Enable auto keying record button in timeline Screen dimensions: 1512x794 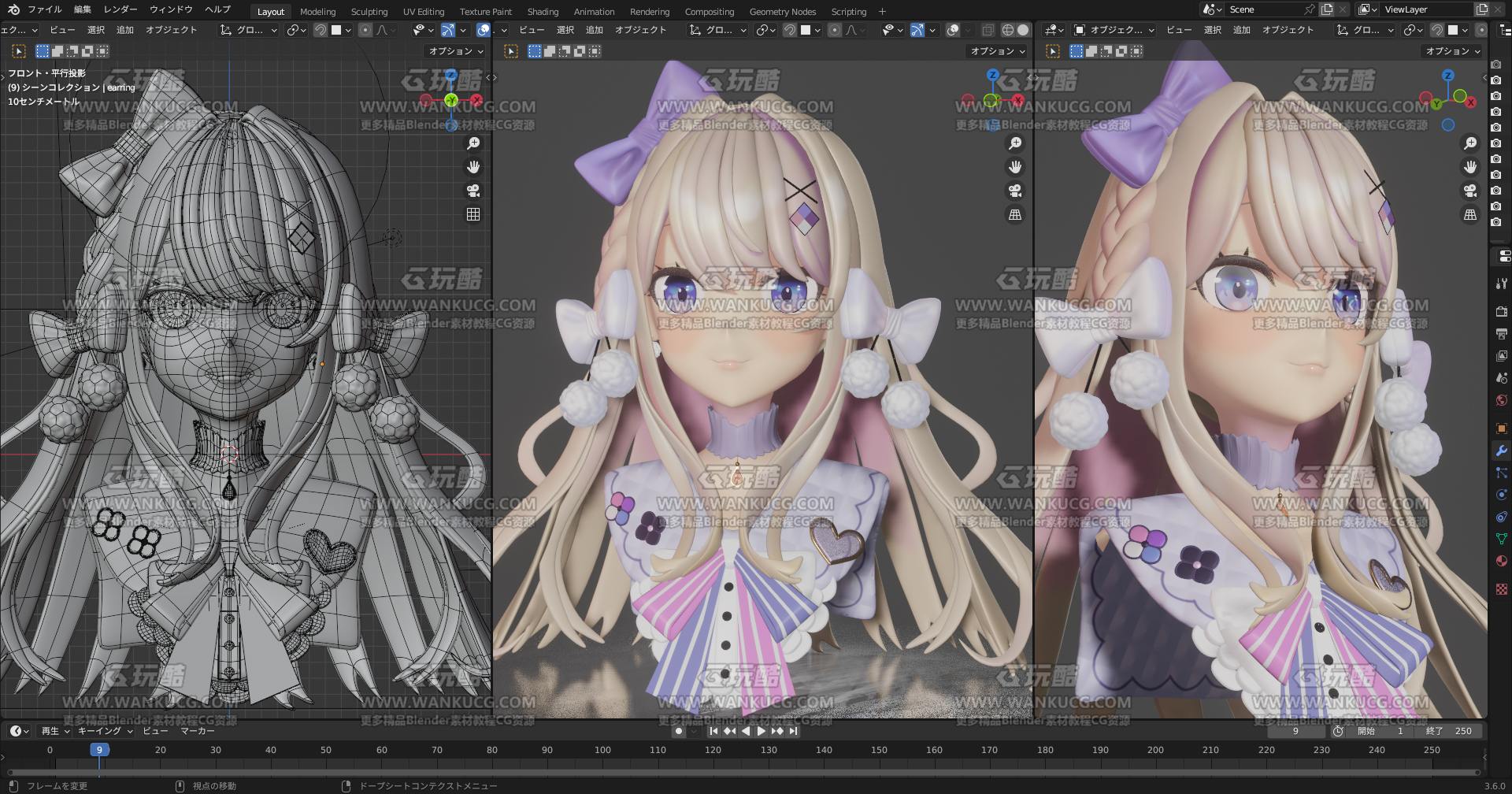pyautogui.click(x=679, y=731)
